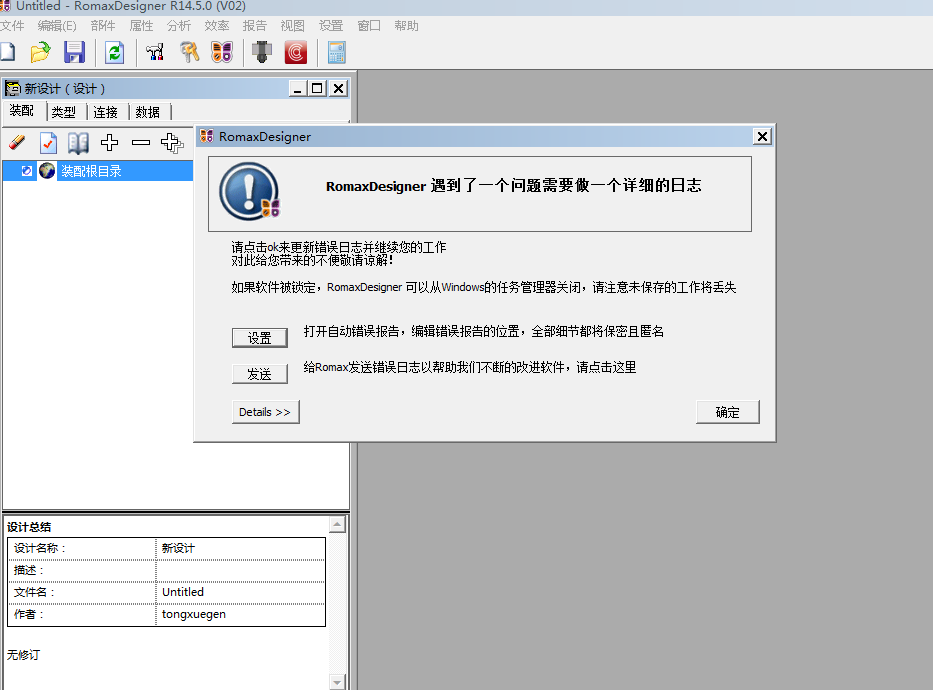Screen dimensions: 933x690
Task: Click the stacked plus expand-all icon
Action: pyautogui.click(x=173, y=143)
